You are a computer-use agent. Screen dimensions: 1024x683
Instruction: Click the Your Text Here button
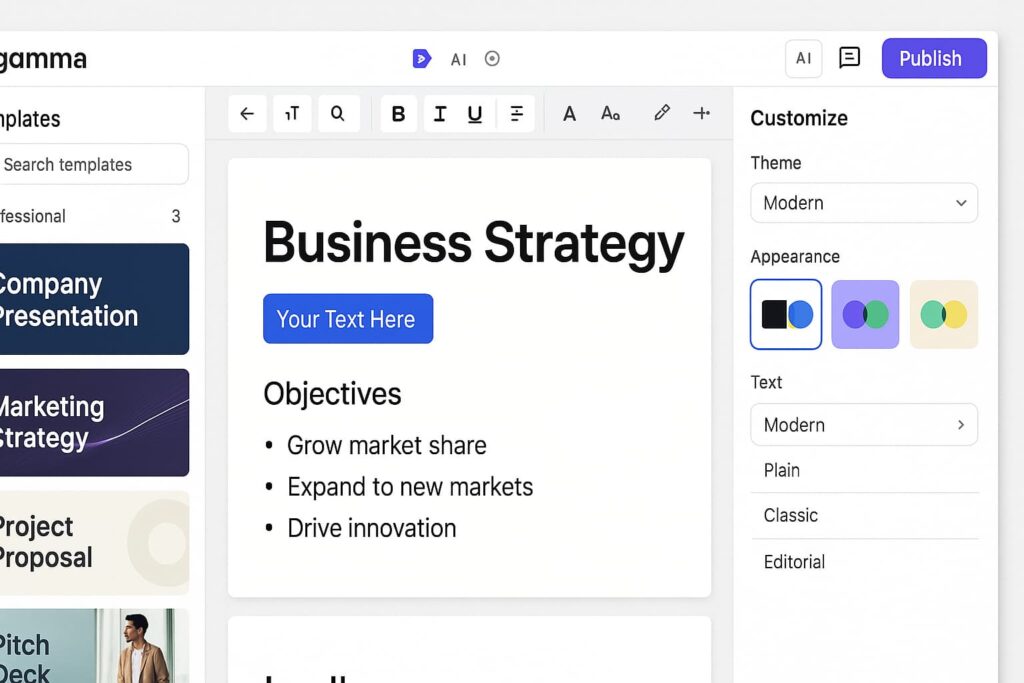(348, 319)
